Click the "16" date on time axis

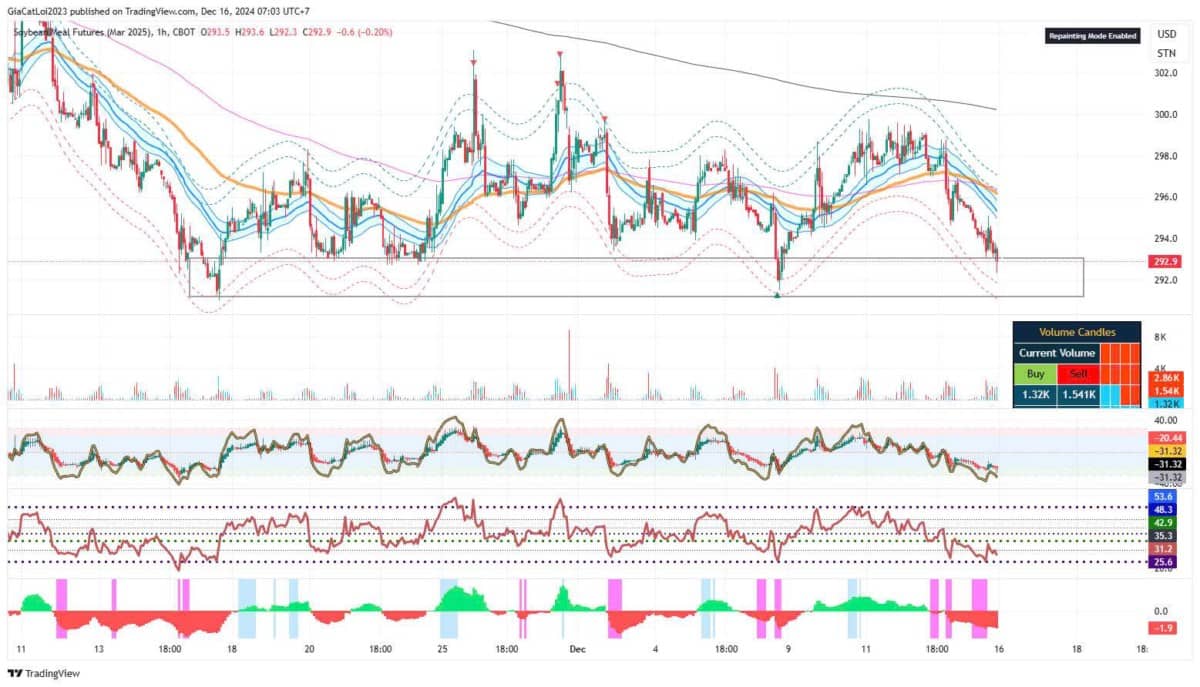(x=997, y=649)
